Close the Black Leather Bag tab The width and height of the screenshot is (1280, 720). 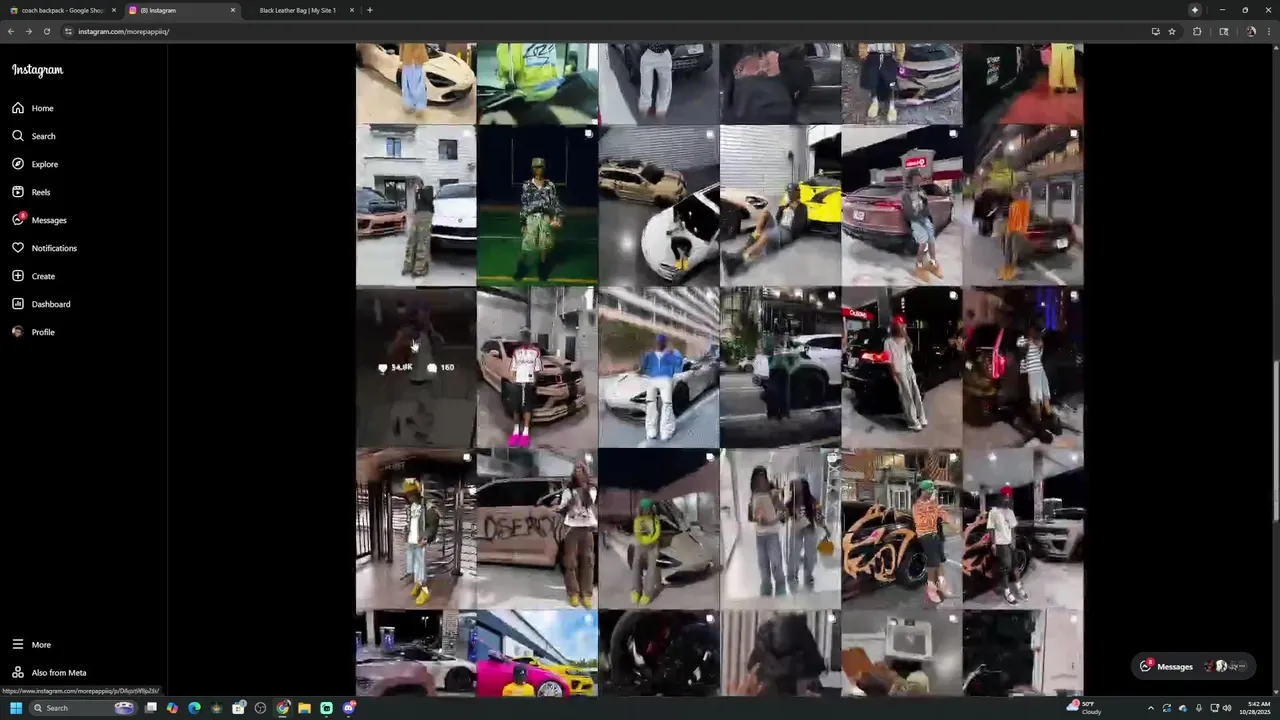coord(353,10)
